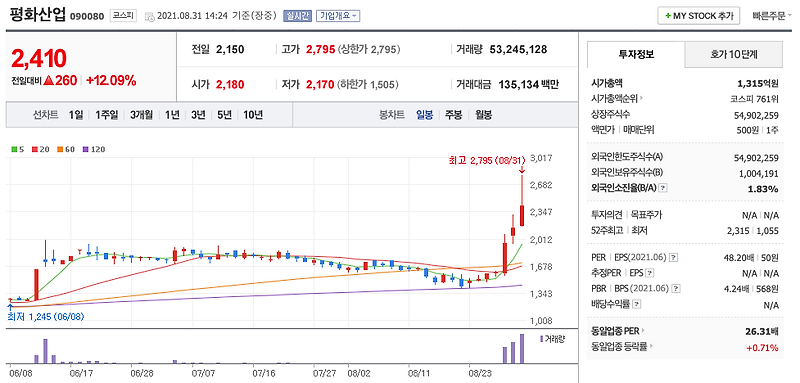Click the help icon next to 외국인소진율(B/A)

(663, 188)
